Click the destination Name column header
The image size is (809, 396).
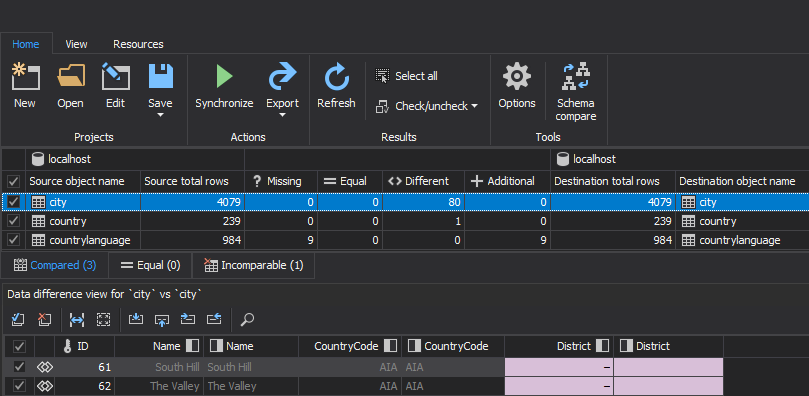point(251,346)
